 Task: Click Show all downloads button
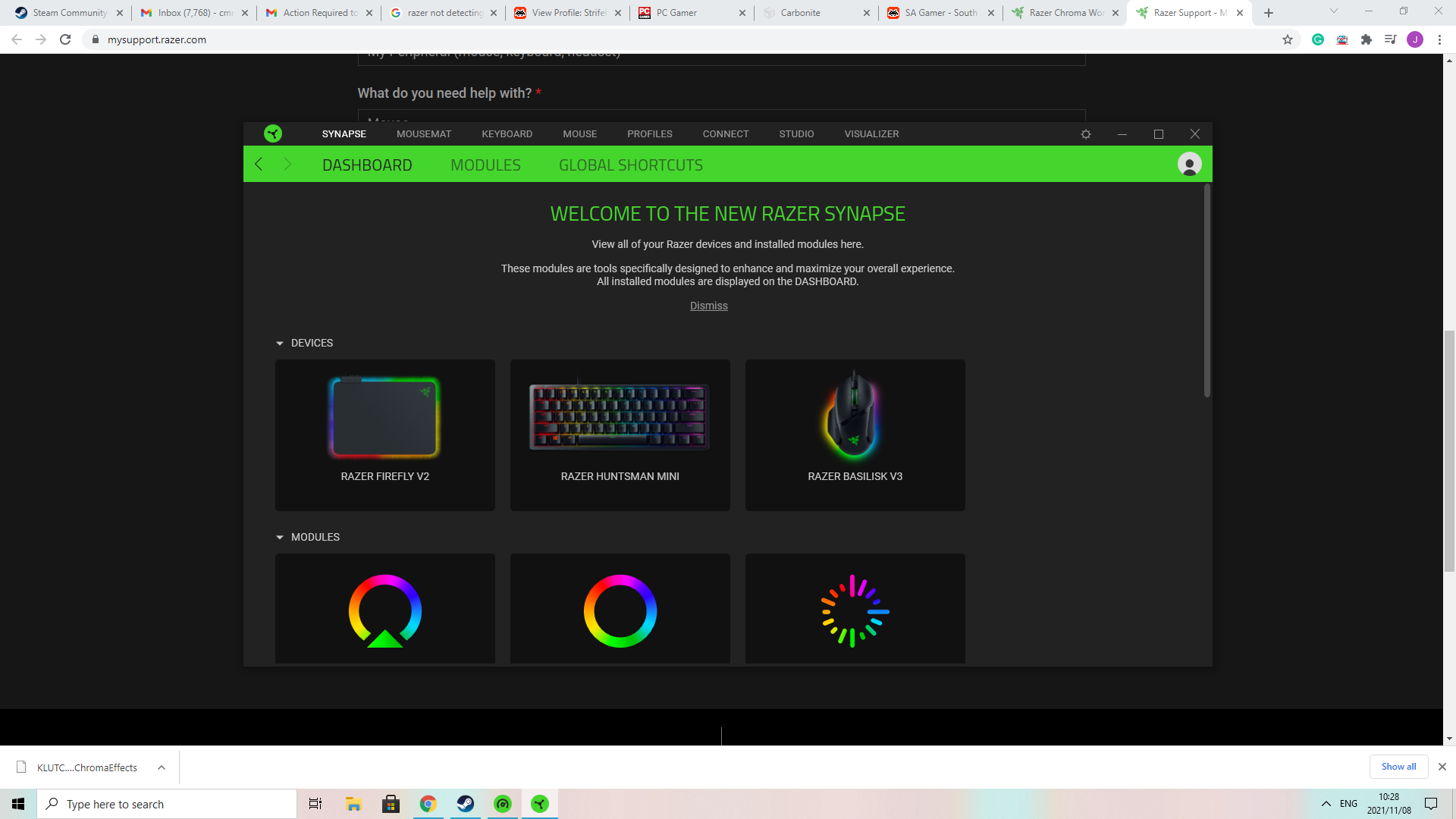1398,767
